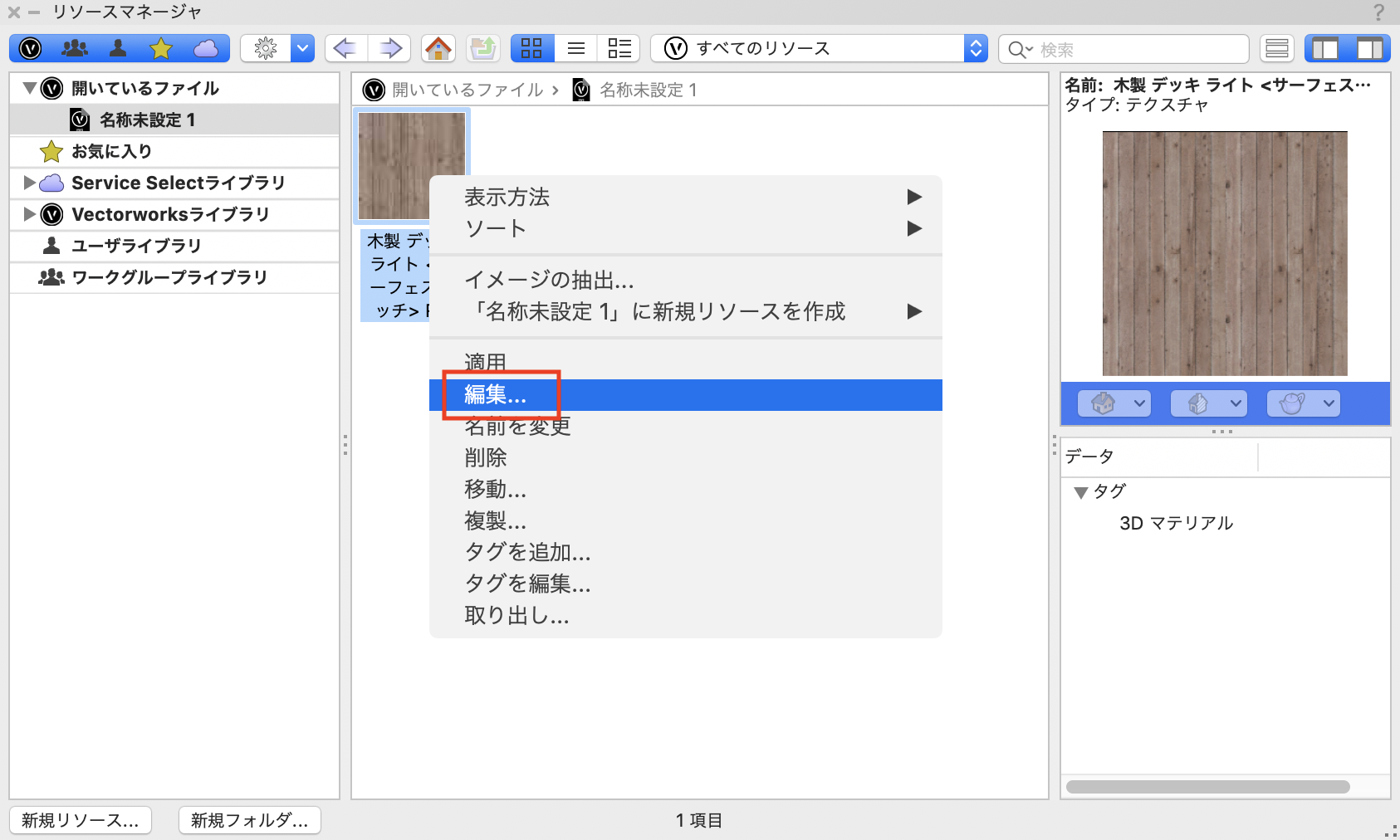
Task: Click the 新規リソース... button
Action: [x=80, y=820]
